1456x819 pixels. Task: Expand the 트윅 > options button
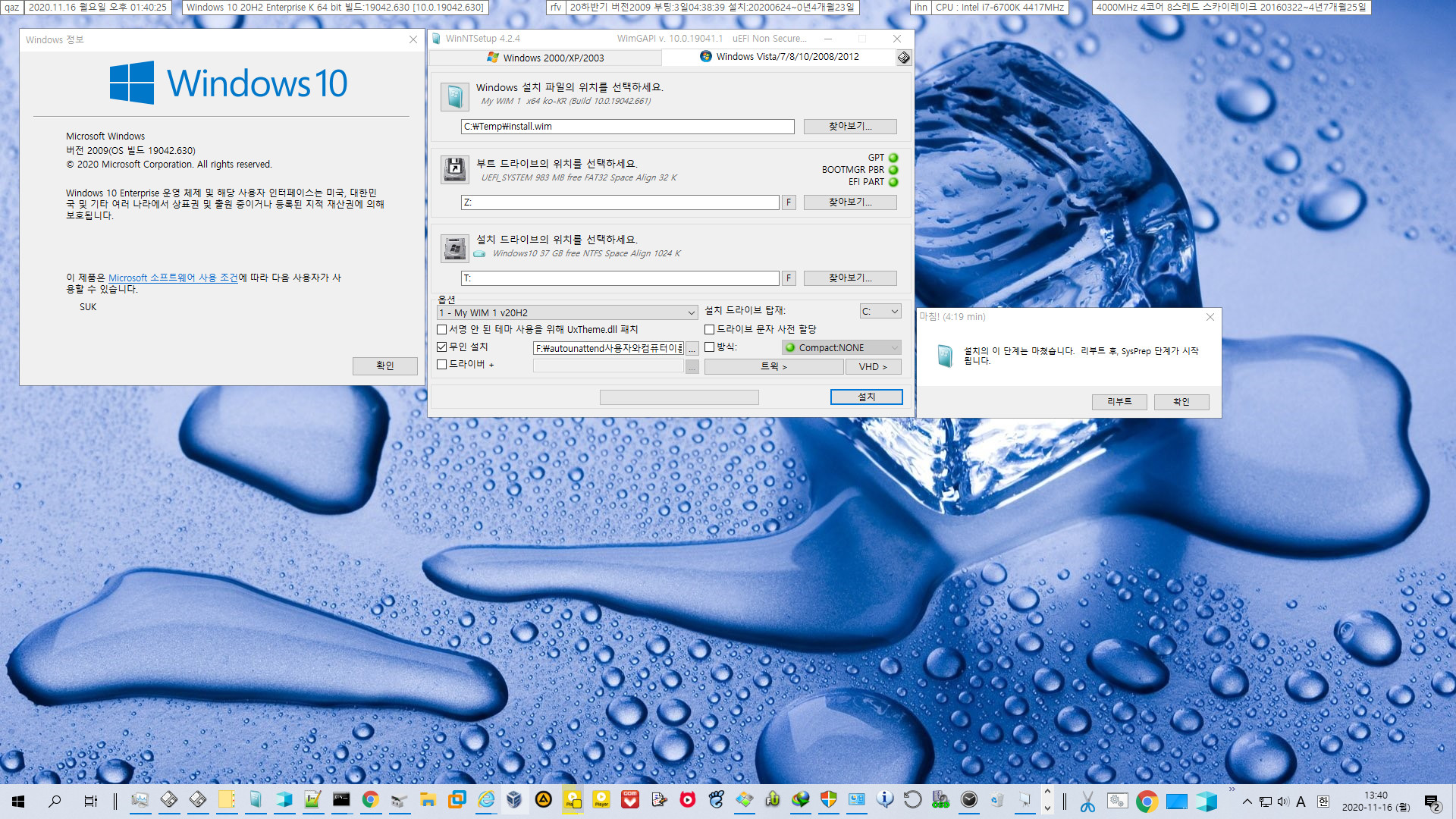[773, 366]
